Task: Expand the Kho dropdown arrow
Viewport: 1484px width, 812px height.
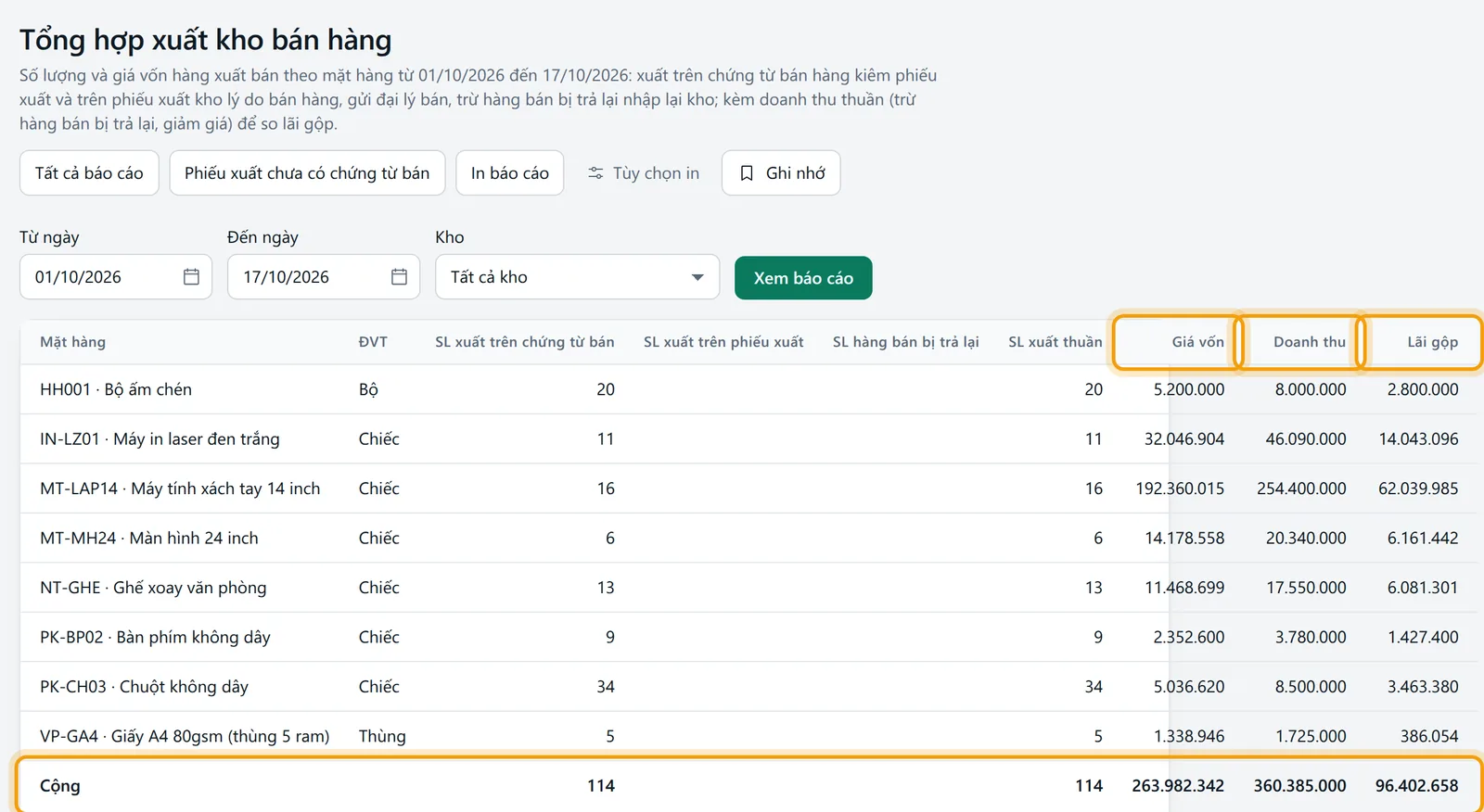Action: pos(697,277)
